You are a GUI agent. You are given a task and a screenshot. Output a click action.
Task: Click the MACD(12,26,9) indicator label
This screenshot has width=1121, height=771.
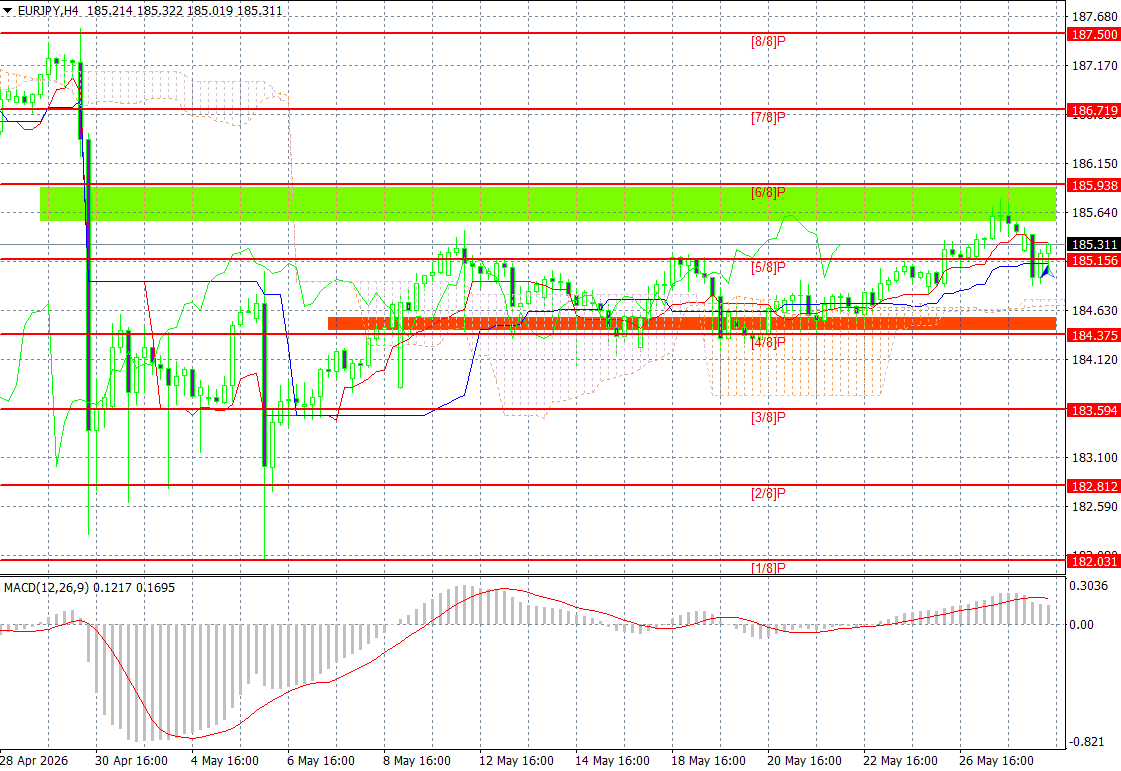[46, 587]
